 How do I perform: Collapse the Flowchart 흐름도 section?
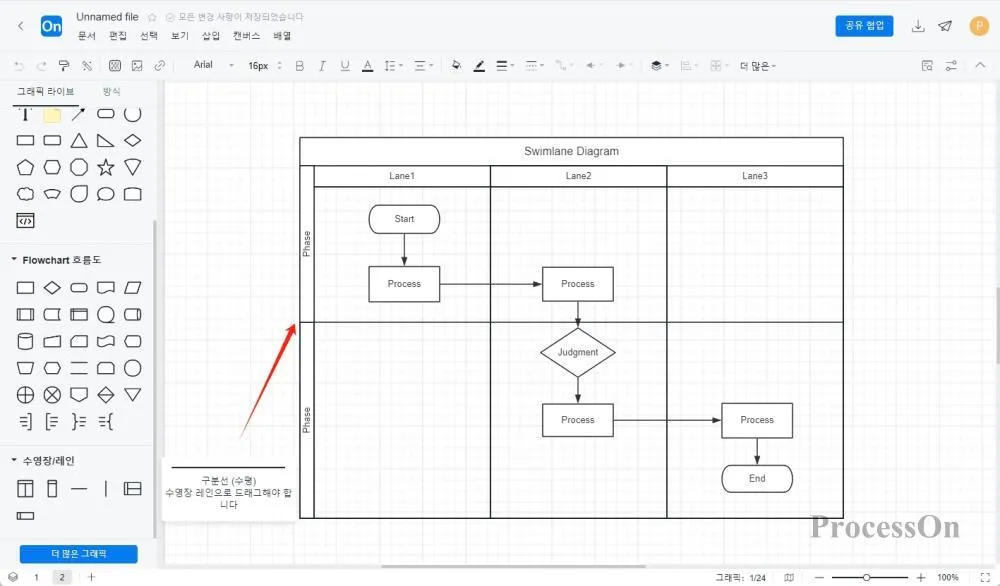tap(14, 260)
